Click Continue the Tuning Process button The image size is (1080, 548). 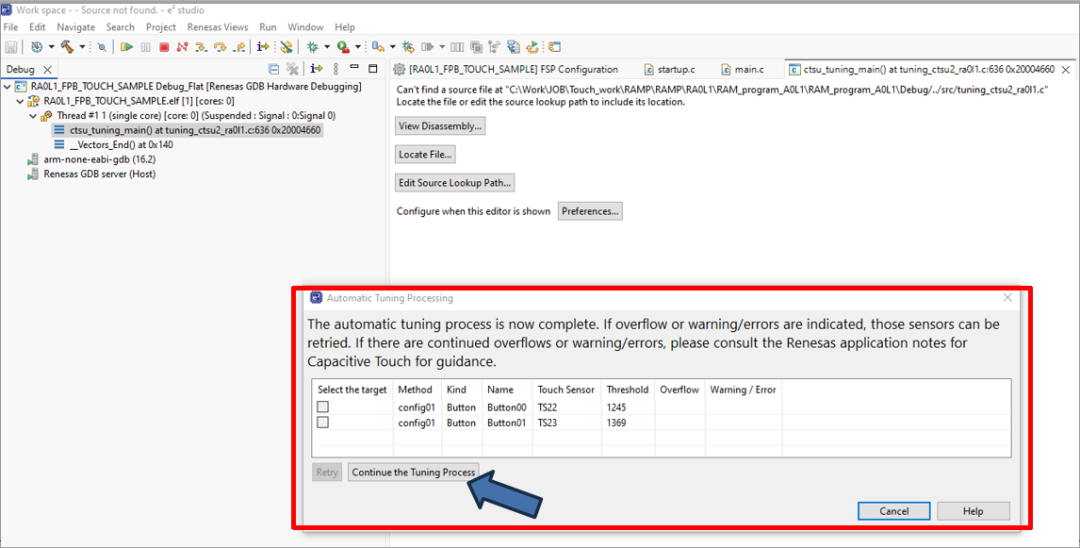point(413,472)
